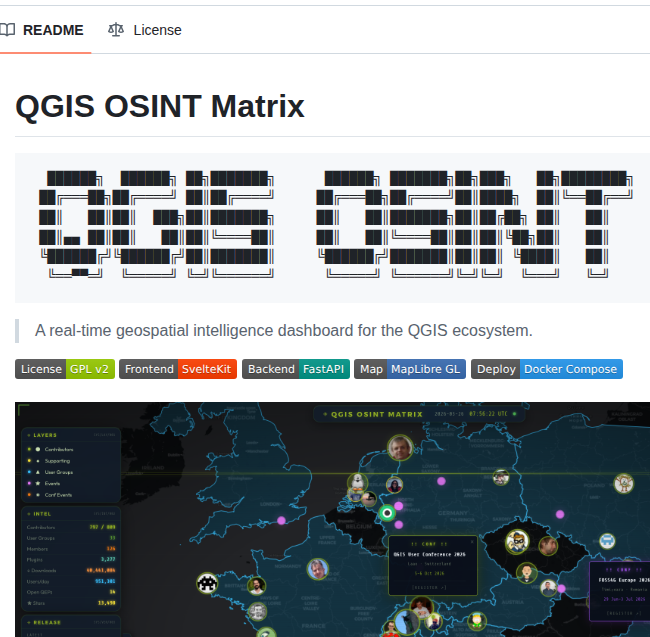
Task: Click the large avatar marker in northern Germany
Action: (x=400, y=448)
